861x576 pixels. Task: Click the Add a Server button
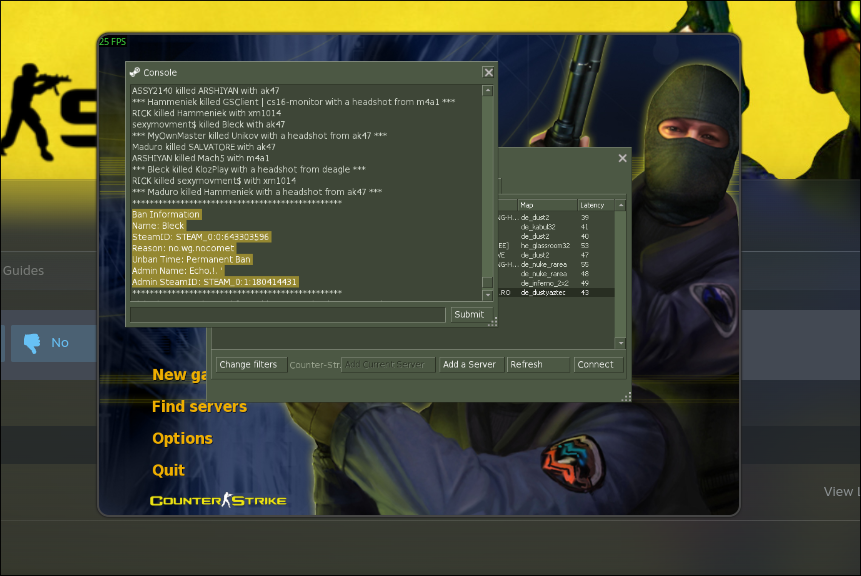click(469, 365)
